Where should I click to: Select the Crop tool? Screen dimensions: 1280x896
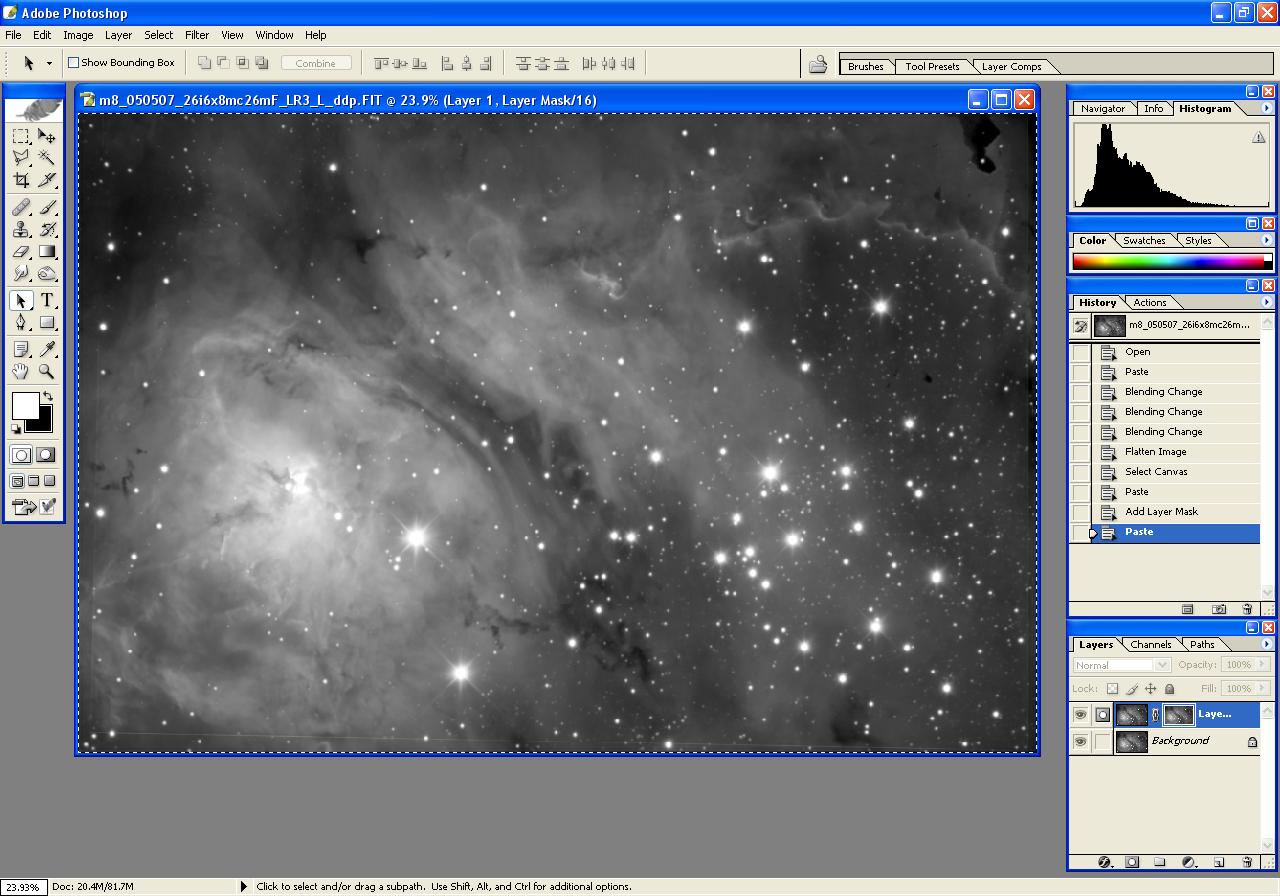coord(21,180)
